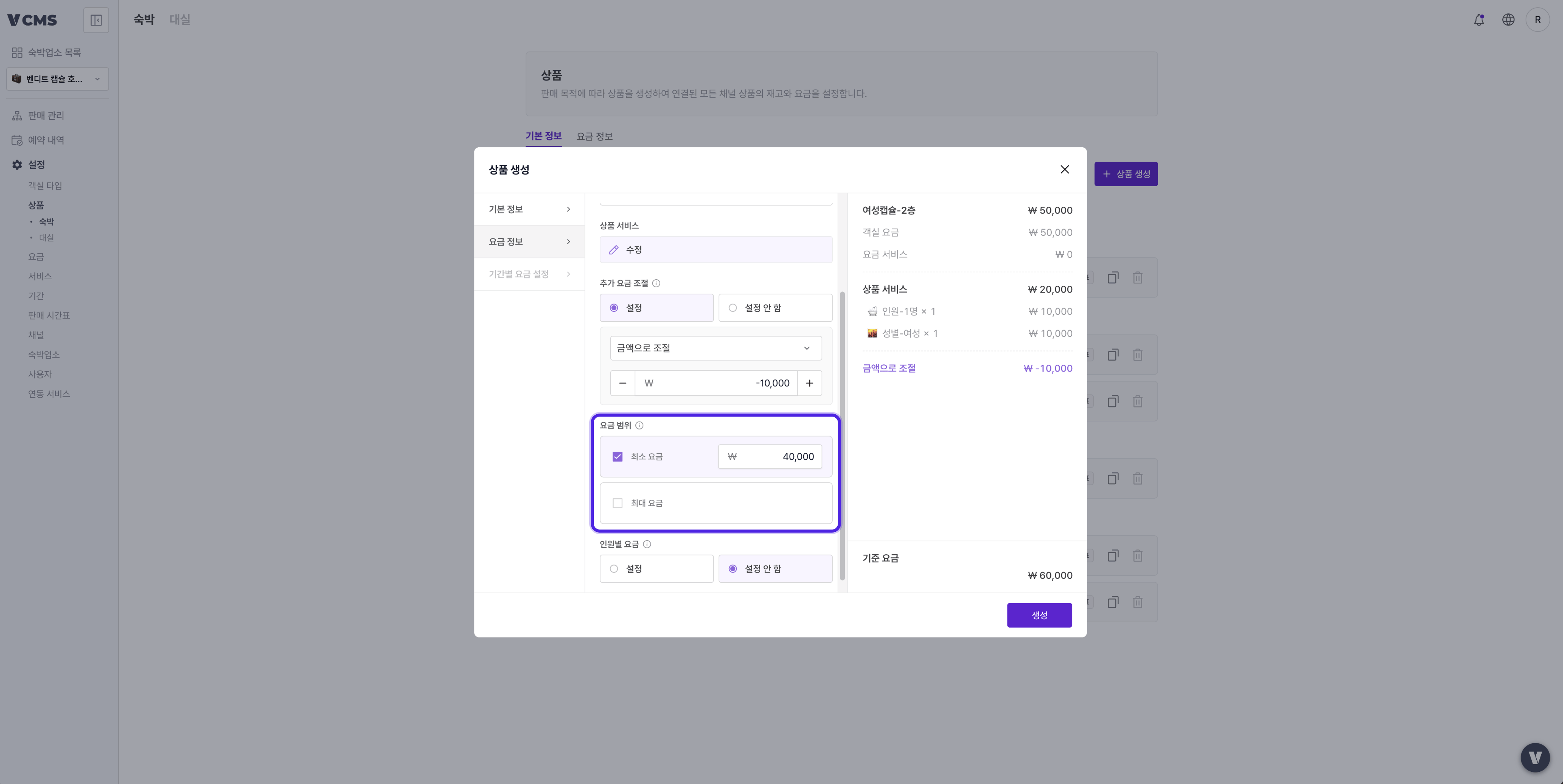Open the 요금 정보 section in dialog
This screenshot has width=1563, height=784.
coord(529,241)
